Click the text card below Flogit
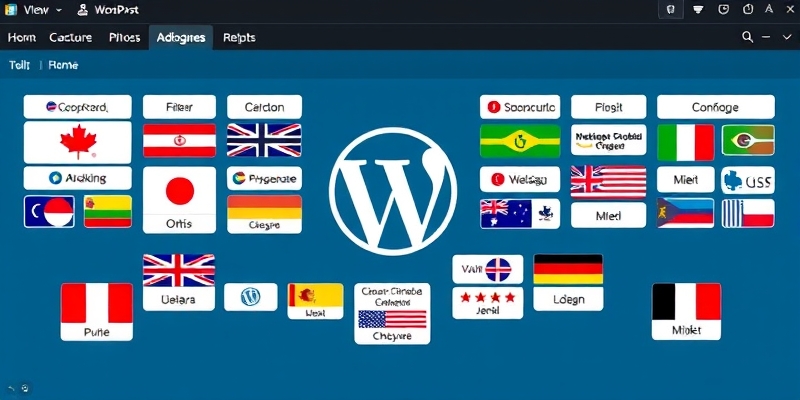Screen dimensions: 800x400 [608, 140]
